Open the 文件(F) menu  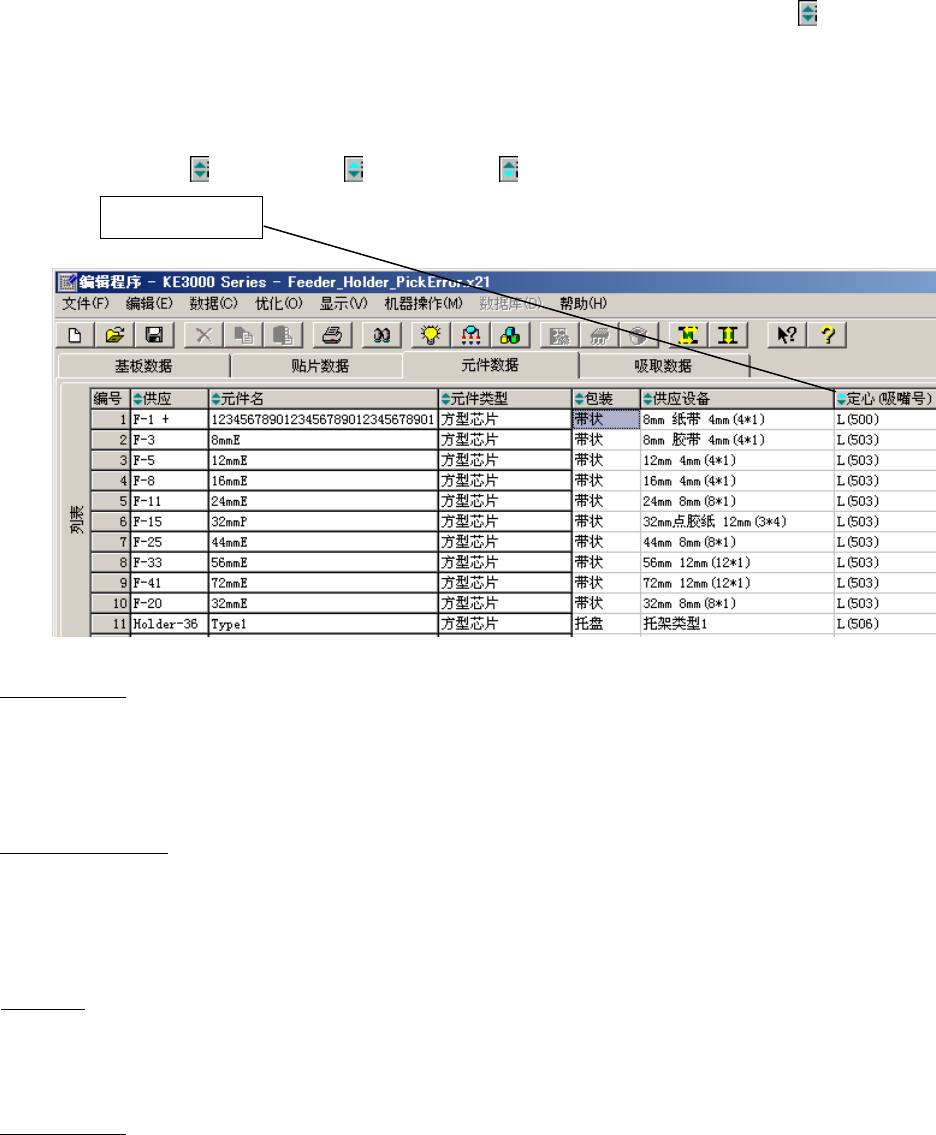85,303
